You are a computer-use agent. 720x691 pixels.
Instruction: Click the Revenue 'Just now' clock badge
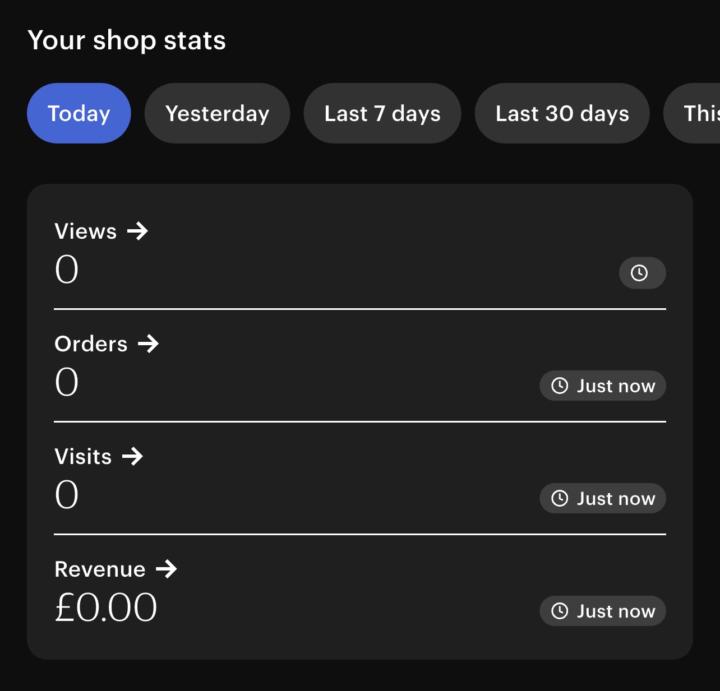pyautogui.click(x=603, y=611)
